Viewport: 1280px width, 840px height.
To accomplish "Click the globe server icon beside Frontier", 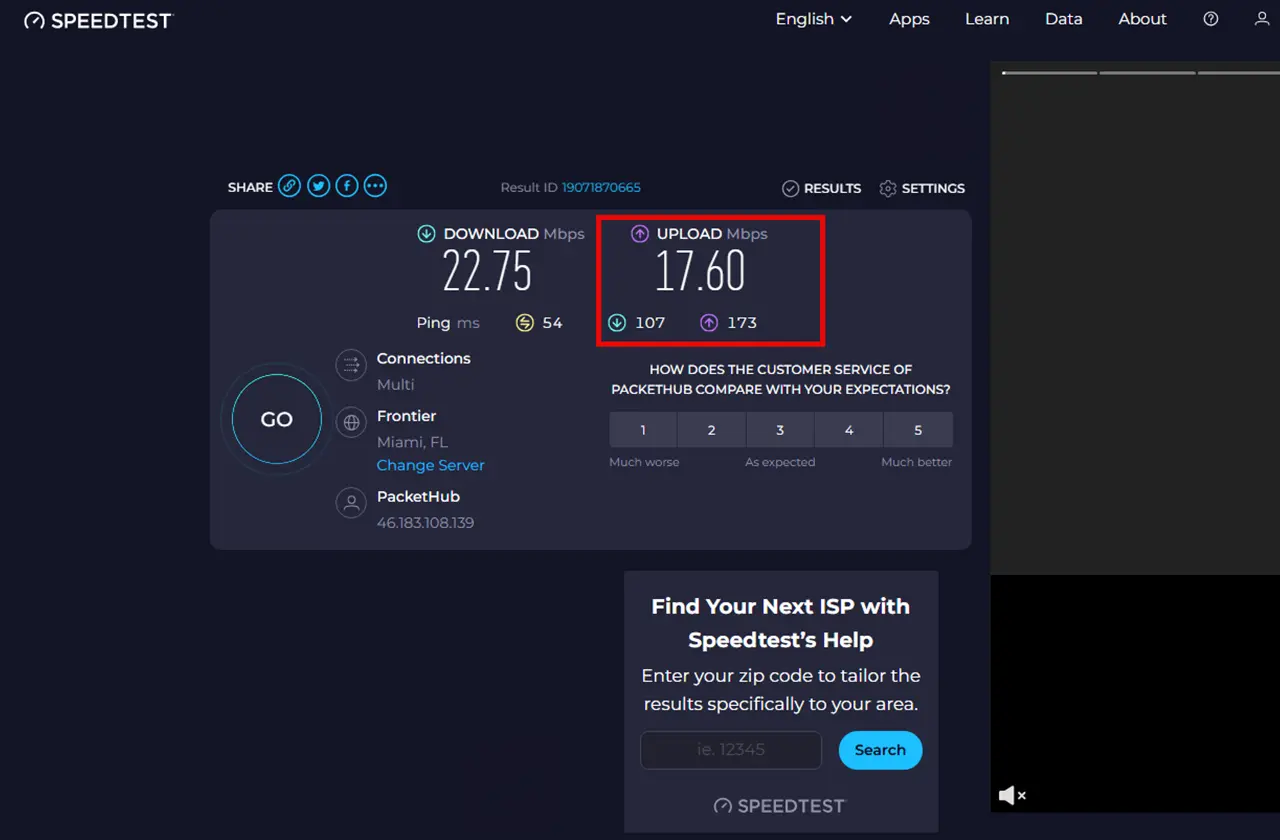I will click(351, 422).
